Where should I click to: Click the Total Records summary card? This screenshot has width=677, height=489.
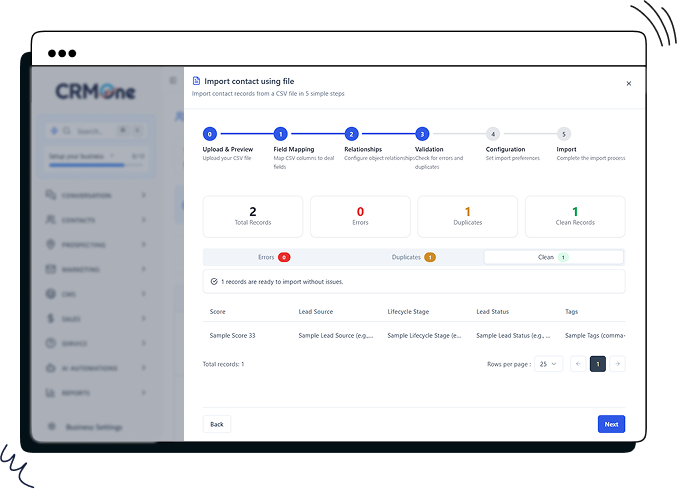coord(253,216)
